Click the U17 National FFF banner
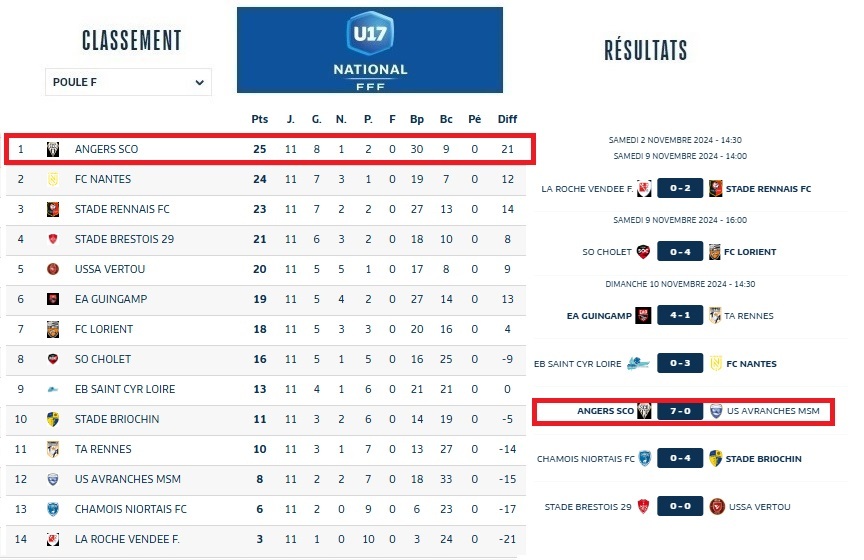864x560 pixels. (x=370, y=50)
